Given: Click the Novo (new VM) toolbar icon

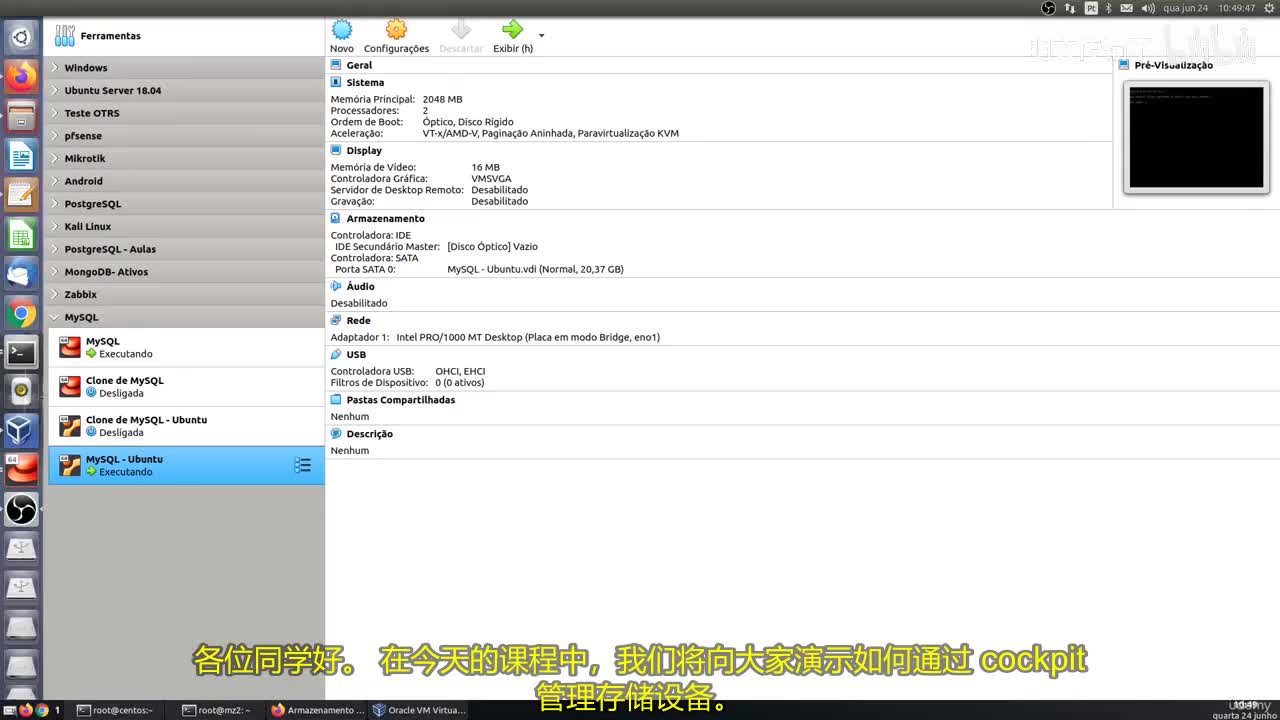Looking at the screenshot, I should click(342, 30).
